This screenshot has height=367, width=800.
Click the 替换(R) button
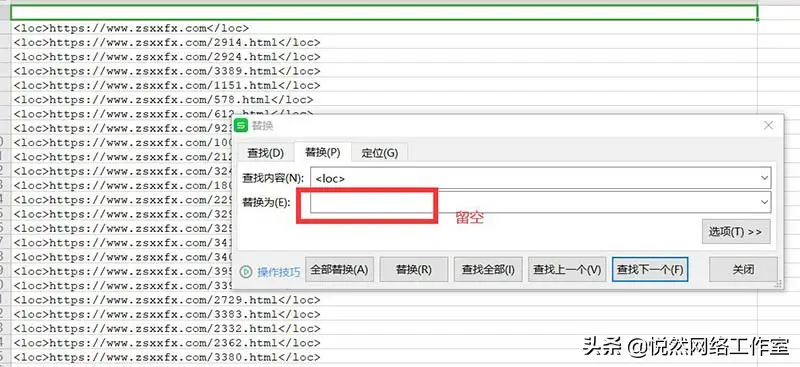[x=414, y=270]
